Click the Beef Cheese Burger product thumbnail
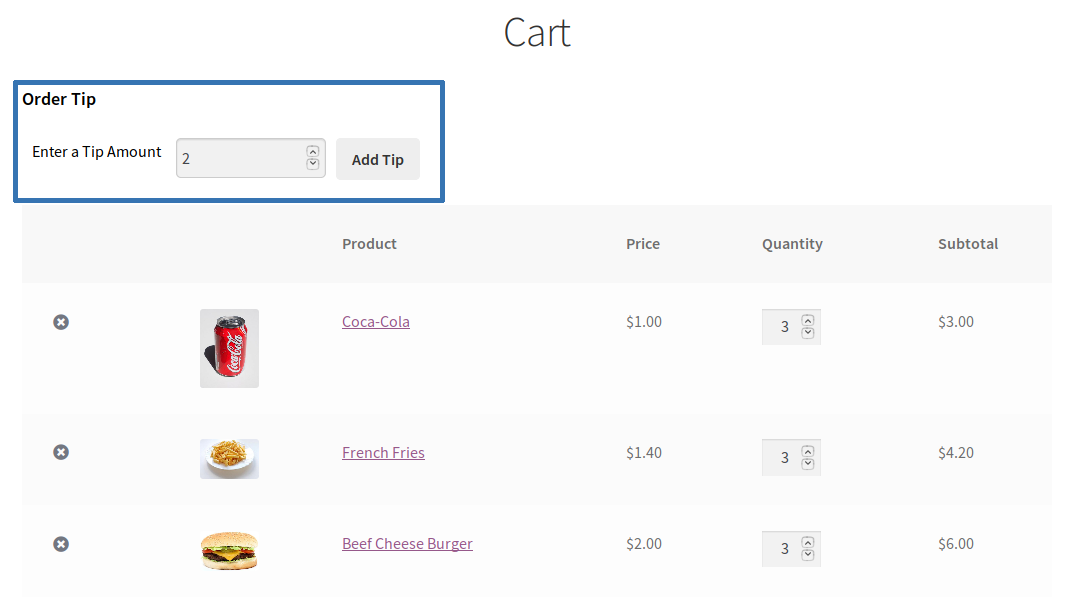1080x608 pixels. click(229, 549)
